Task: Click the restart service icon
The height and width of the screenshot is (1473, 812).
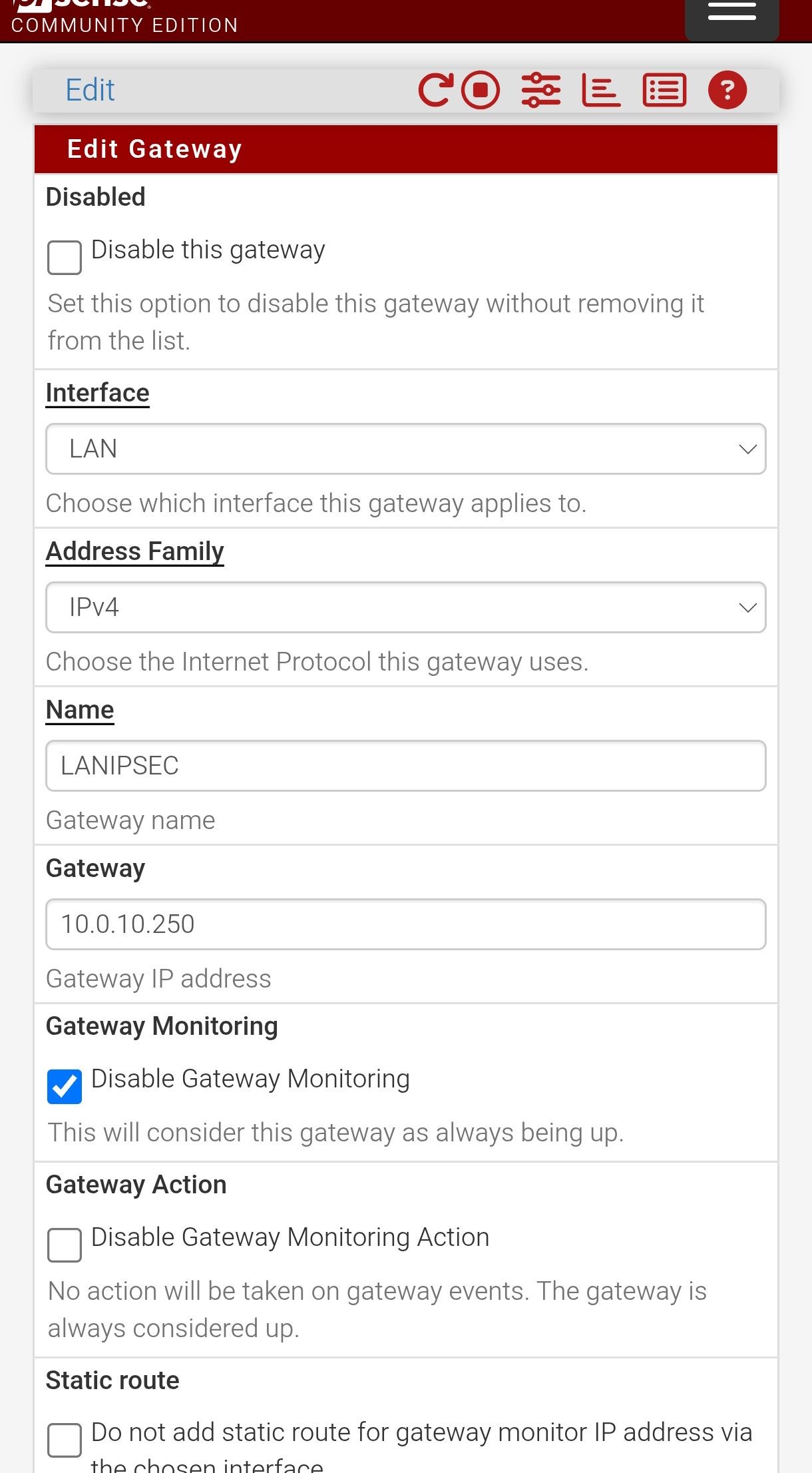Action: 436,90
